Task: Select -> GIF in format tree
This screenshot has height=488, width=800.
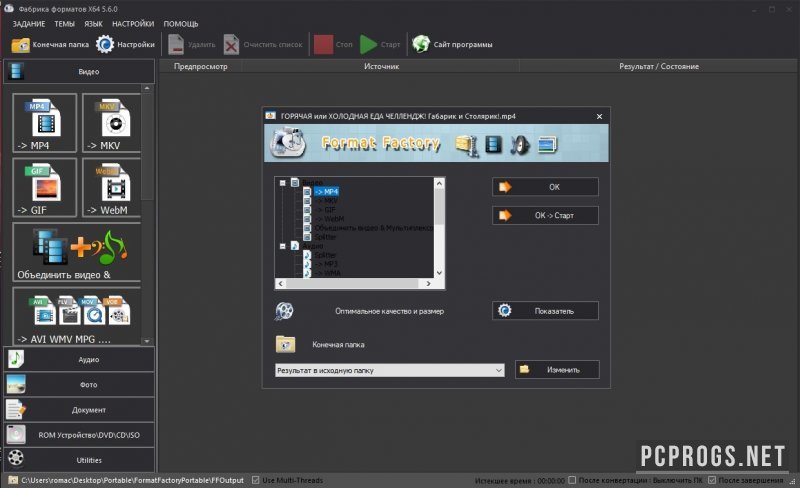Action: click(325, 210)
